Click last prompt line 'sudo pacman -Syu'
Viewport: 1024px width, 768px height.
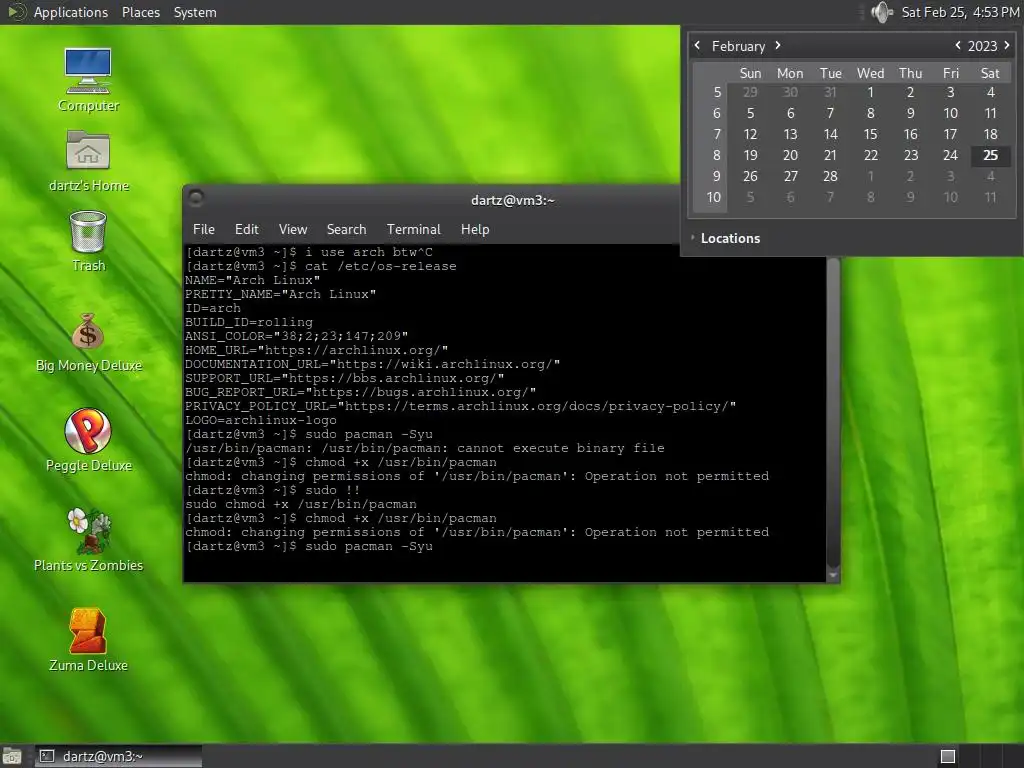(309, 547)
